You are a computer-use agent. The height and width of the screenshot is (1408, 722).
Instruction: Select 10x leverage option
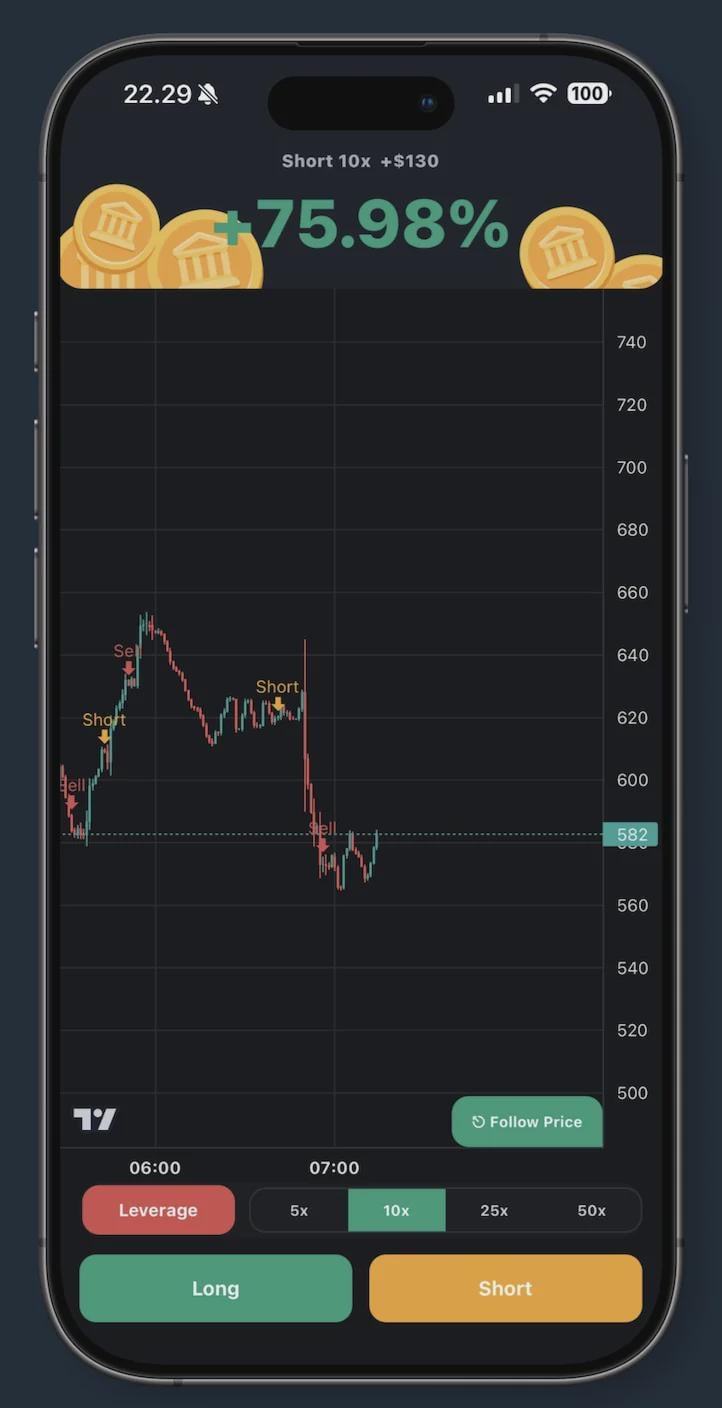(396, 1211)
